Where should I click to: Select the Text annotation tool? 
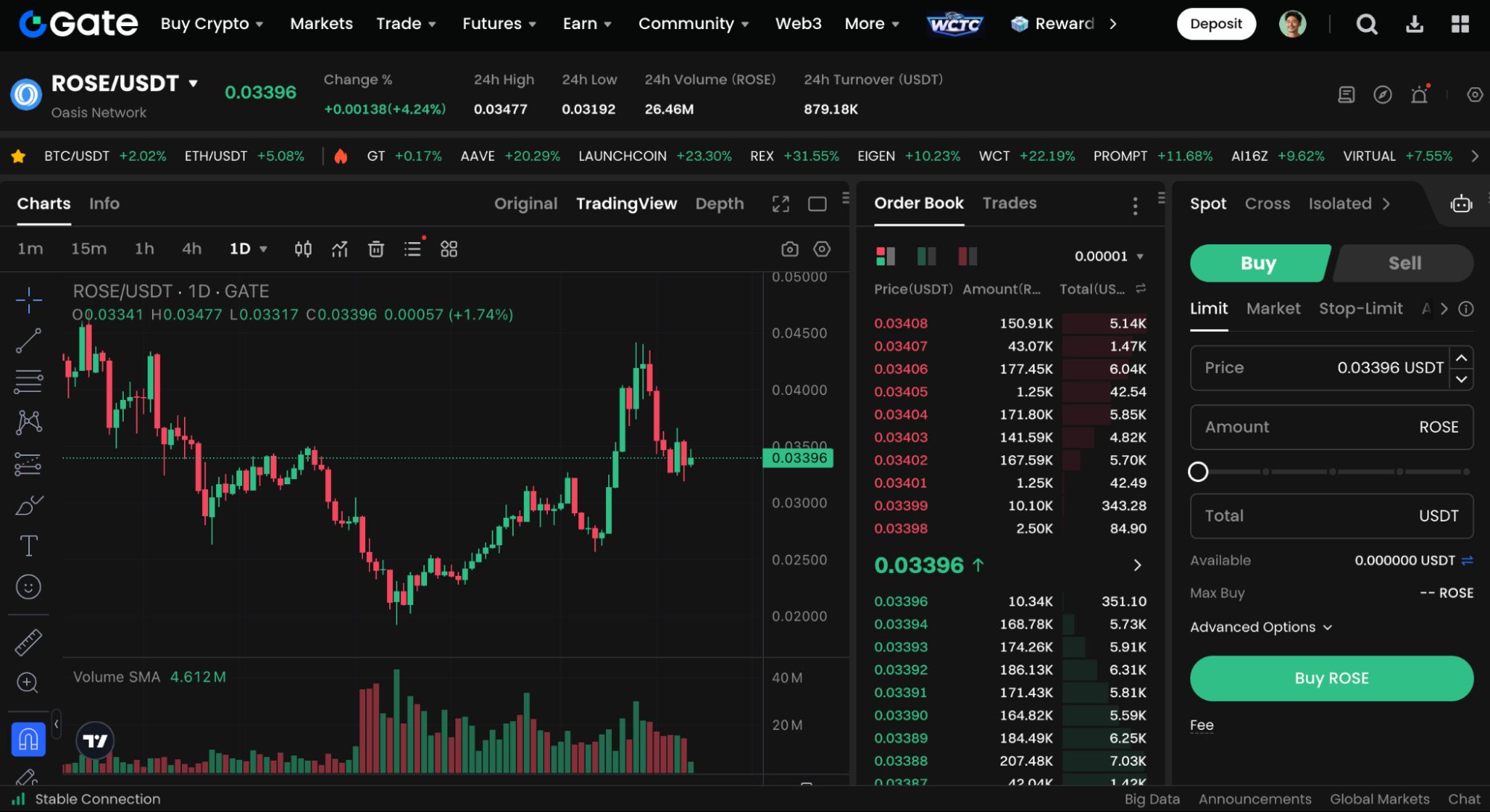(28, 546)
